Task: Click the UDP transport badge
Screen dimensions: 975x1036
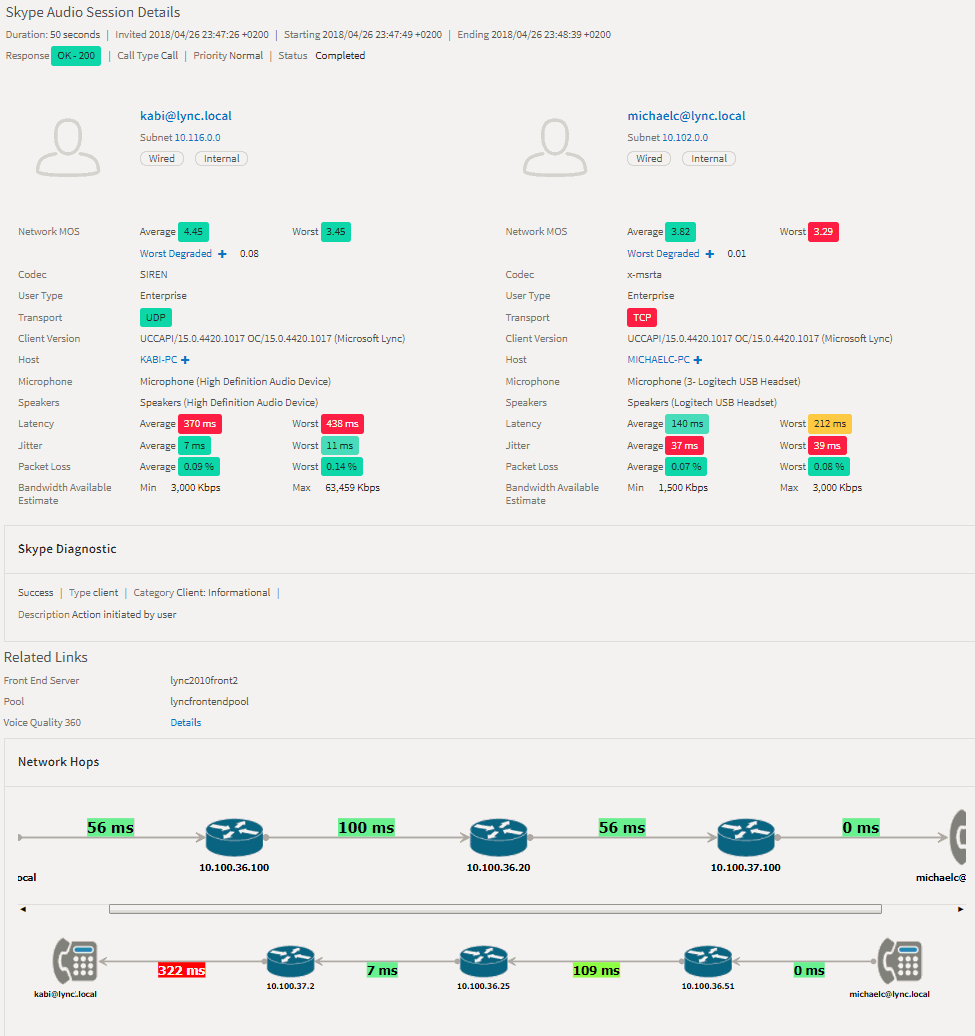Action: [x=156, y=318]
